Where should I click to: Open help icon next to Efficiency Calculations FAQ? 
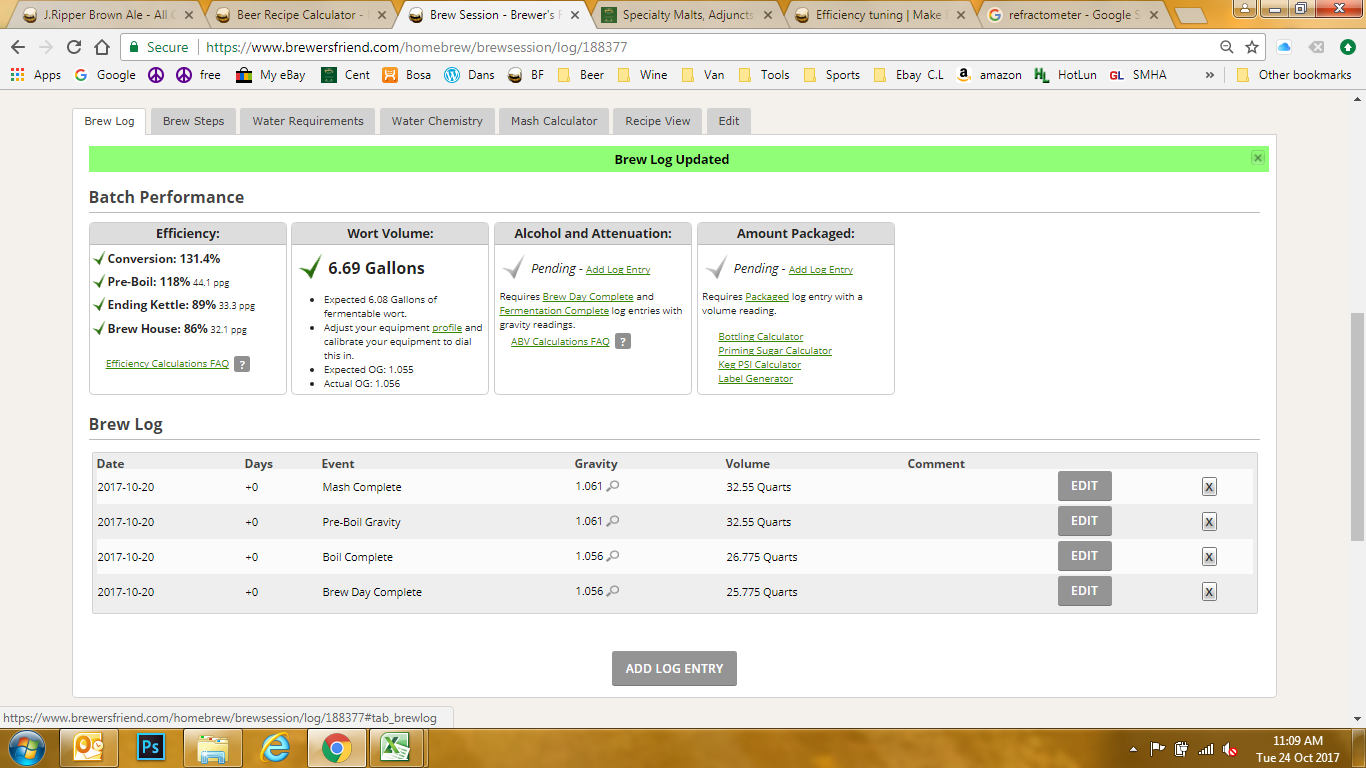pos(242,364)
